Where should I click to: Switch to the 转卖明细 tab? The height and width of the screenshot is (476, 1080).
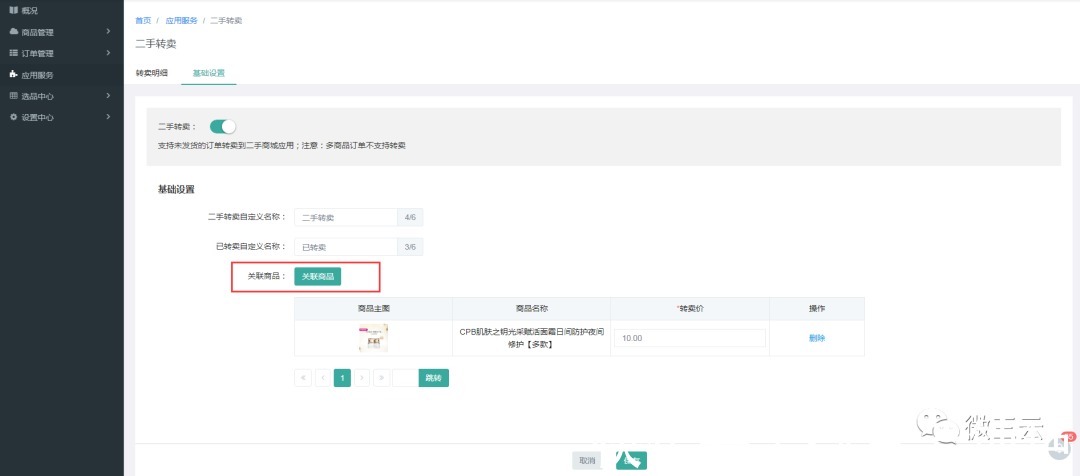tap(152, 72)
